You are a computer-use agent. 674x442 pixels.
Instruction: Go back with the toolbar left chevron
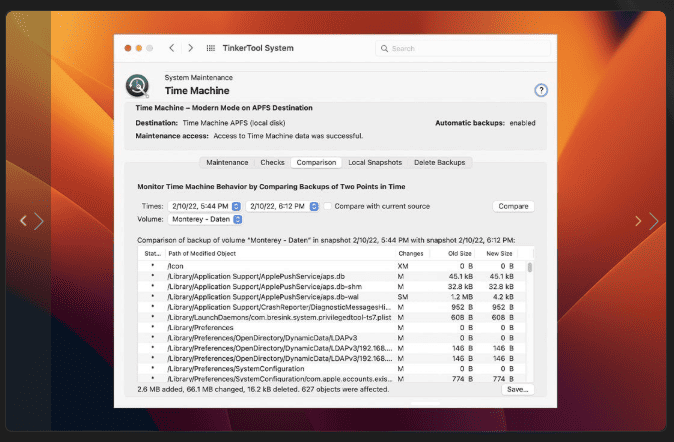[172, 48]
